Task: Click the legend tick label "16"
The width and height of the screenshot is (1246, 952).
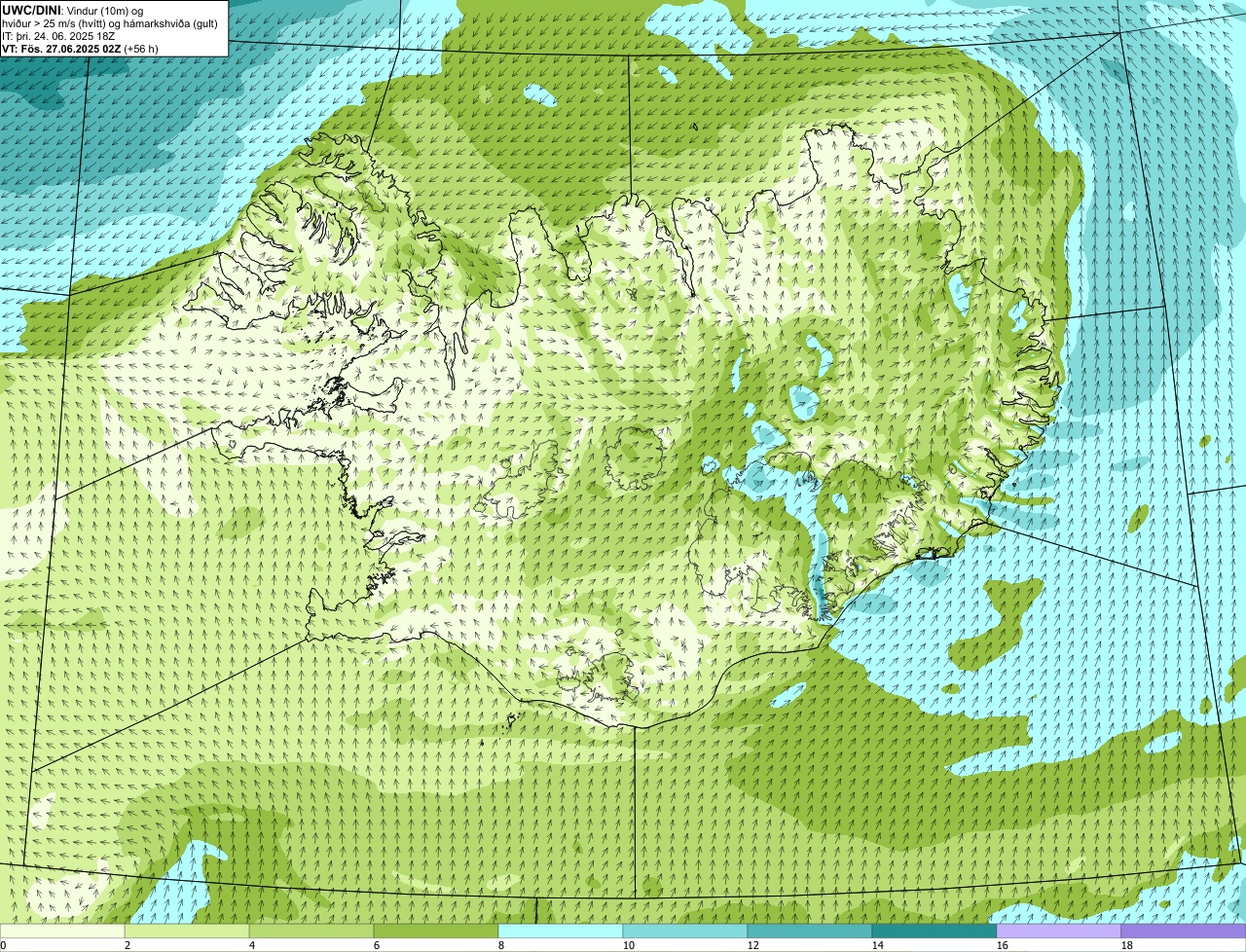Action: point(1002,945)
